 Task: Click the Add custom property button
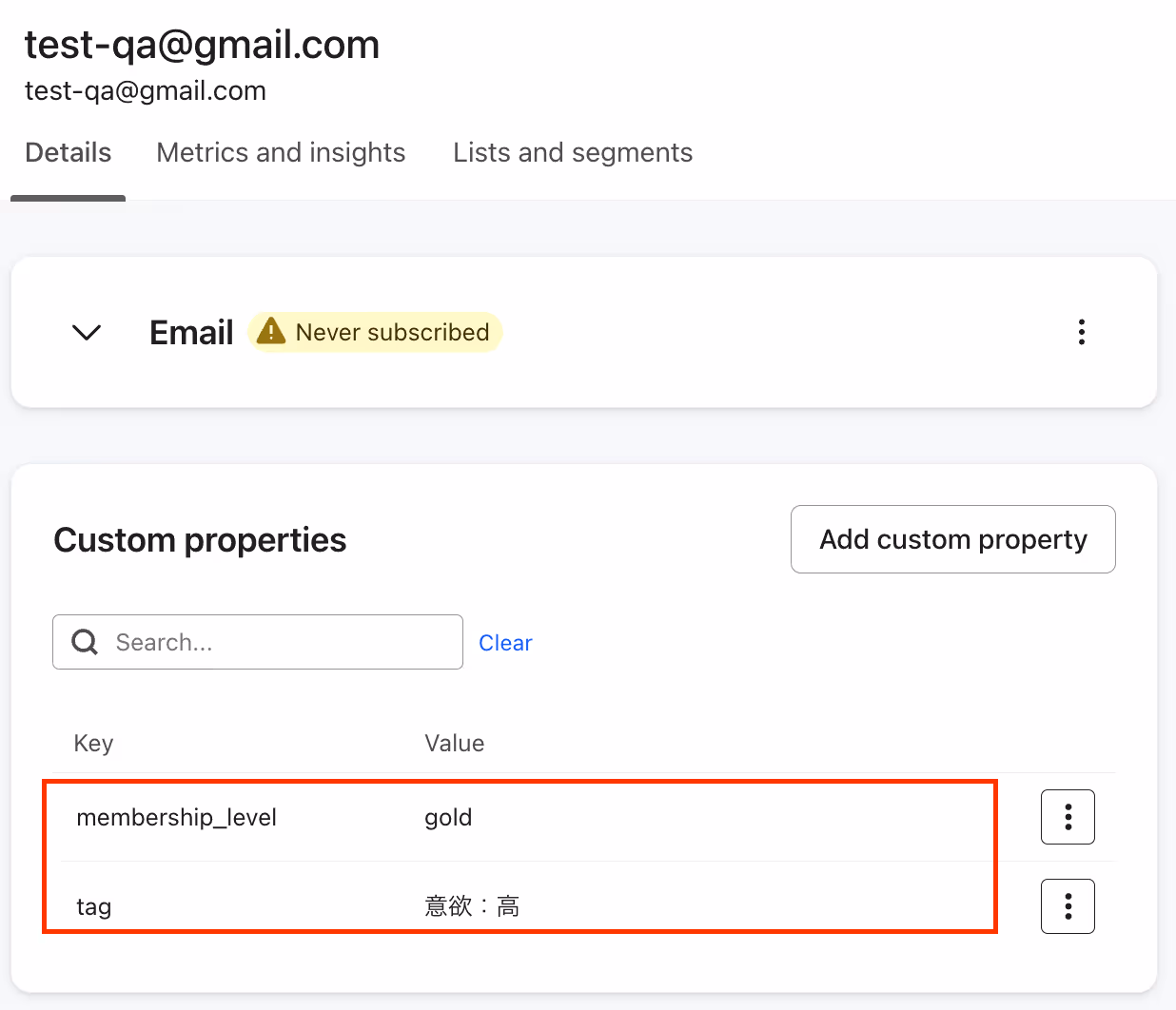953,539
